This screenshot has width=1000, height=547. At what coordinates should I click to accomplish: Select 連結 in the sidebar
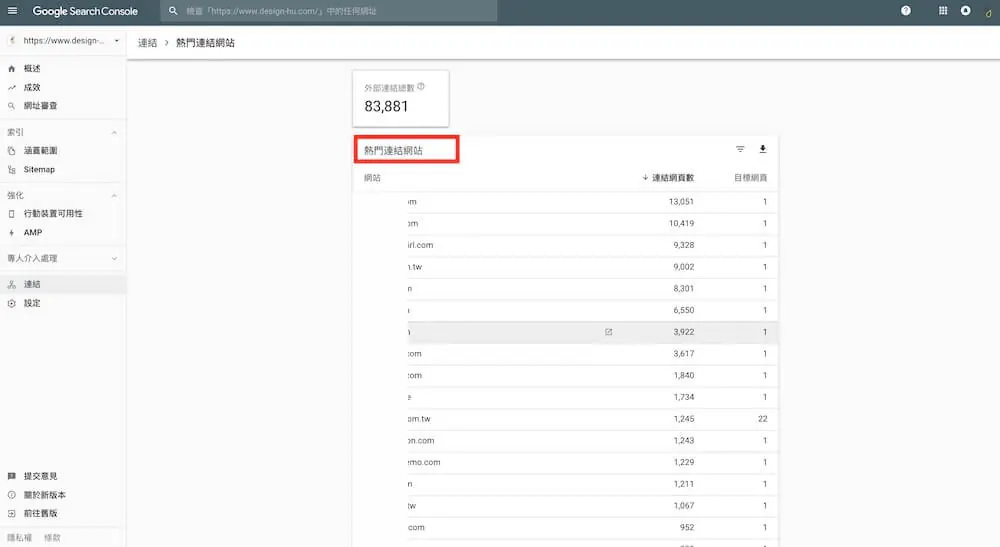pyautogui.click(x=63, y=284)
